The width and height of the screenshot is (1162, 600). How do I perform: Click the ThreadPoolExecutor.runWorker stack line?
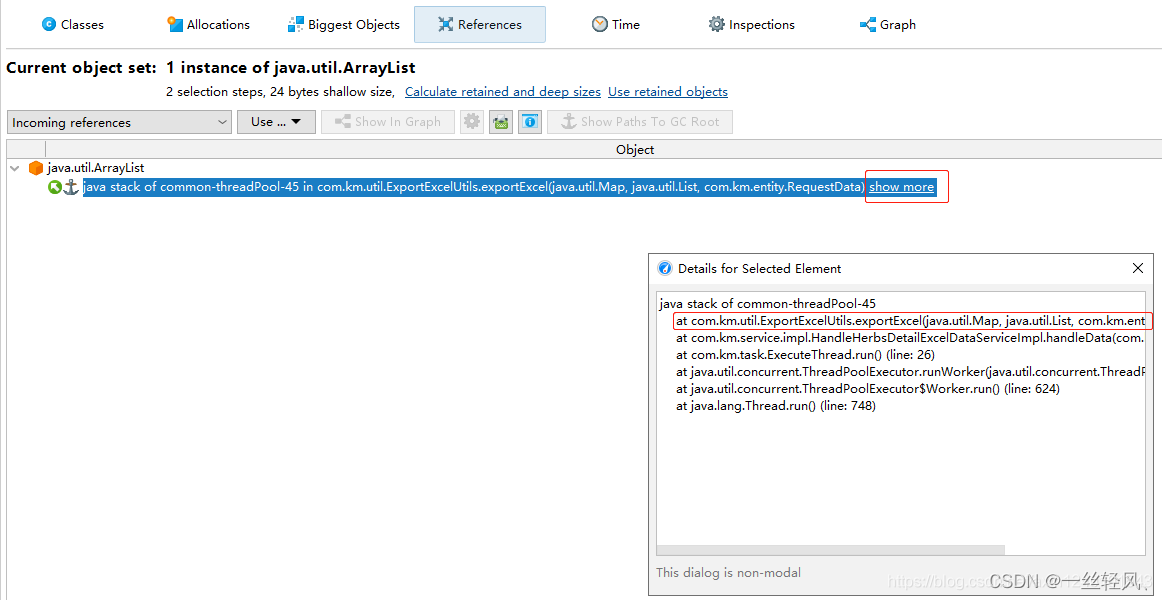click(910, 372)
